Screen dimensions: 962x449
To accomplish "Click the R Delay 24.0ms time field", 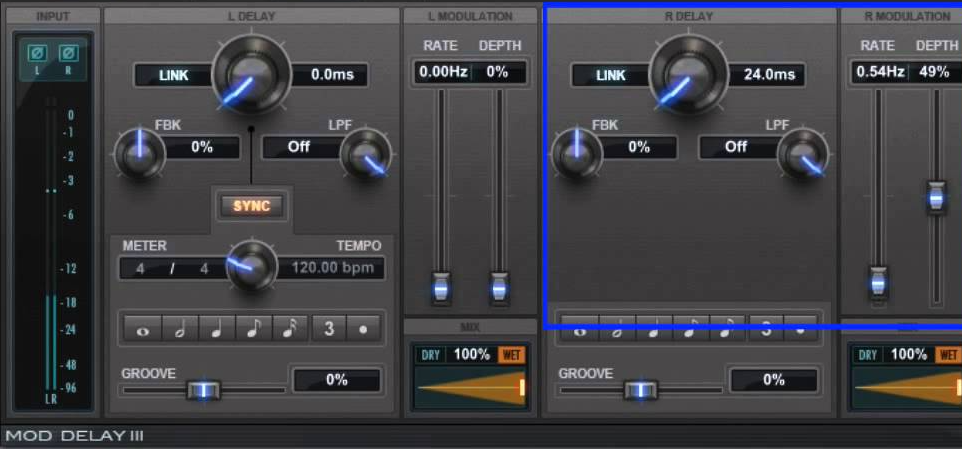I will point(768,75).
